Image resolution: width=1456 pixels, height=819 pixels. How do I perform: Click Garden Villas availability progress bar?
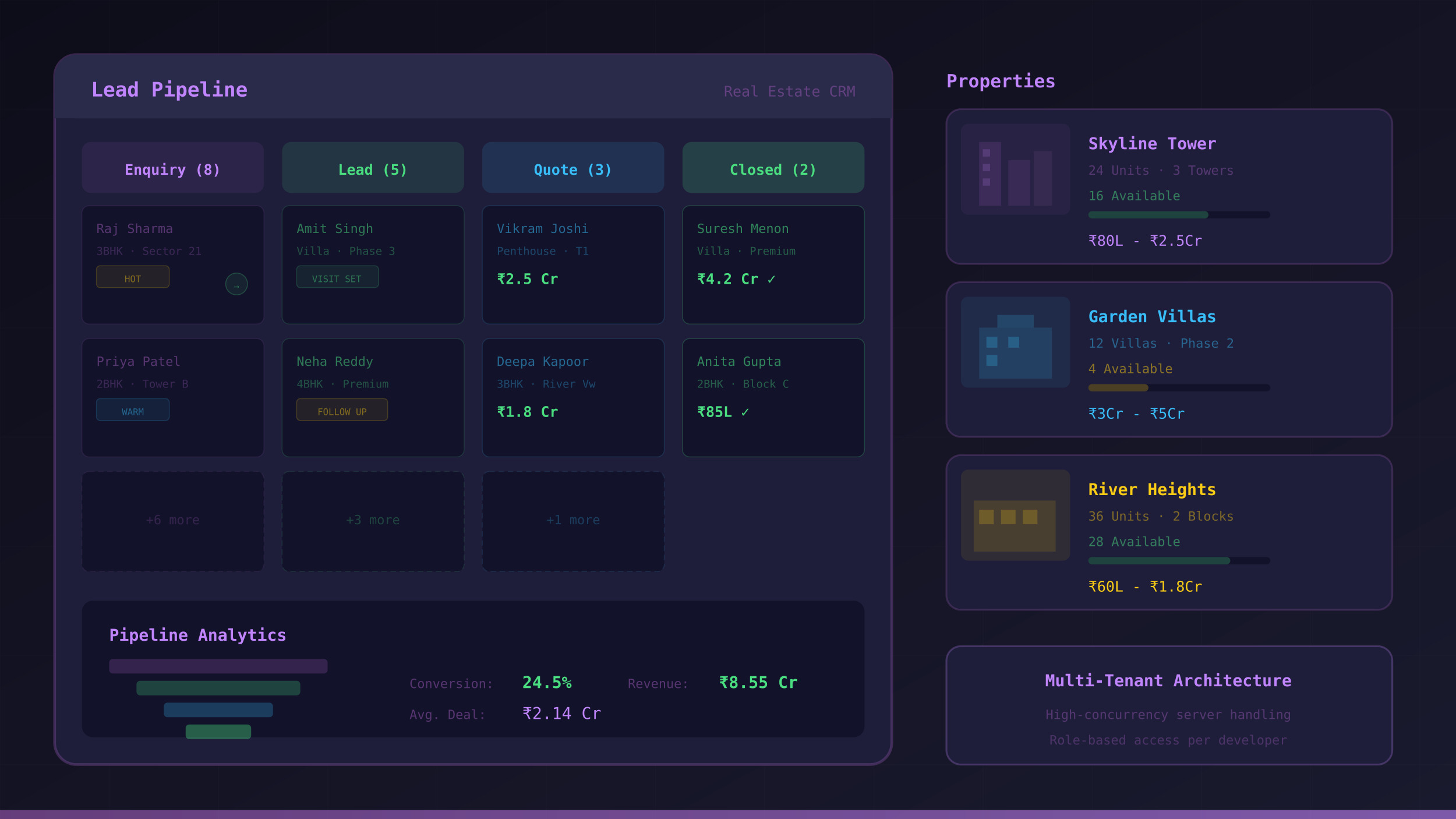coord(1179,388)
